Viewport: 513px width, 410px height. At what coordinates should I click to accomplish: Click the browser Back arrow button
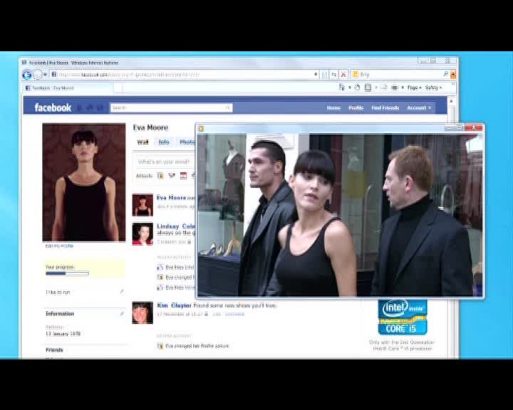(x=27, y=75)
